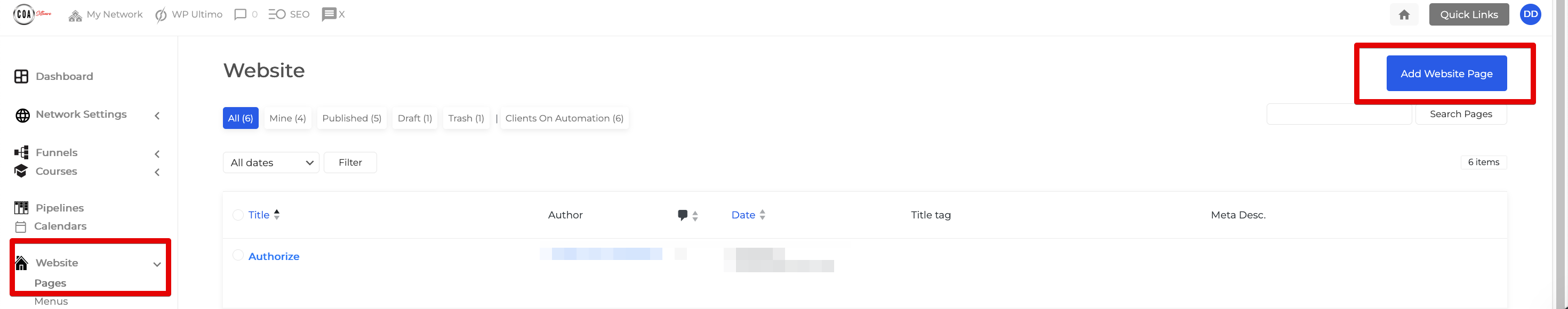
Task: Collapse the Website sidebar section chevron
Action: [157, 265]
